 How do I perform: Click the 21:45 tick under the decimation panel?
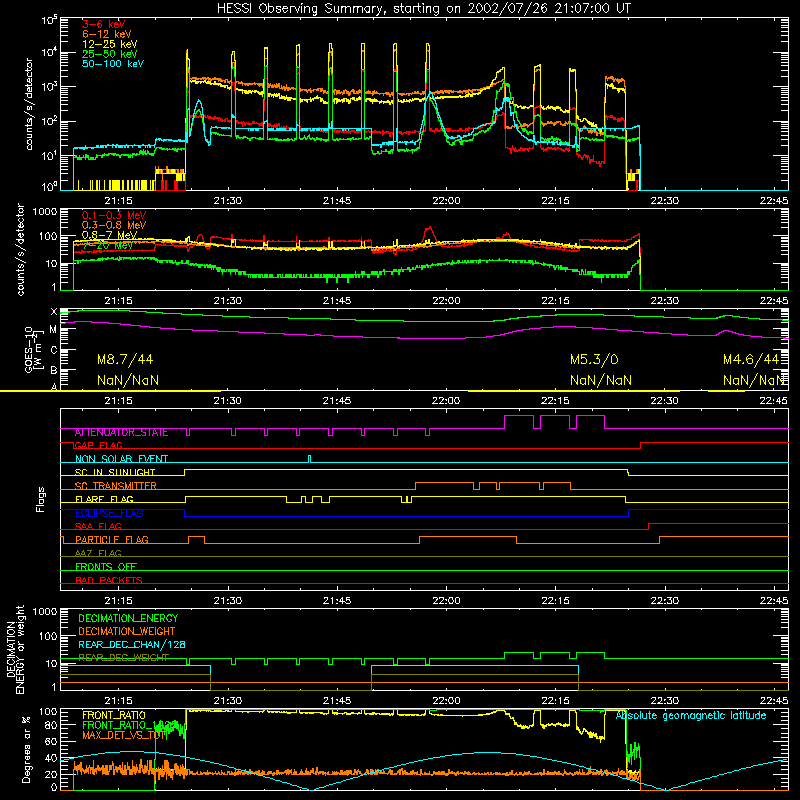click(x=337, y=701)
